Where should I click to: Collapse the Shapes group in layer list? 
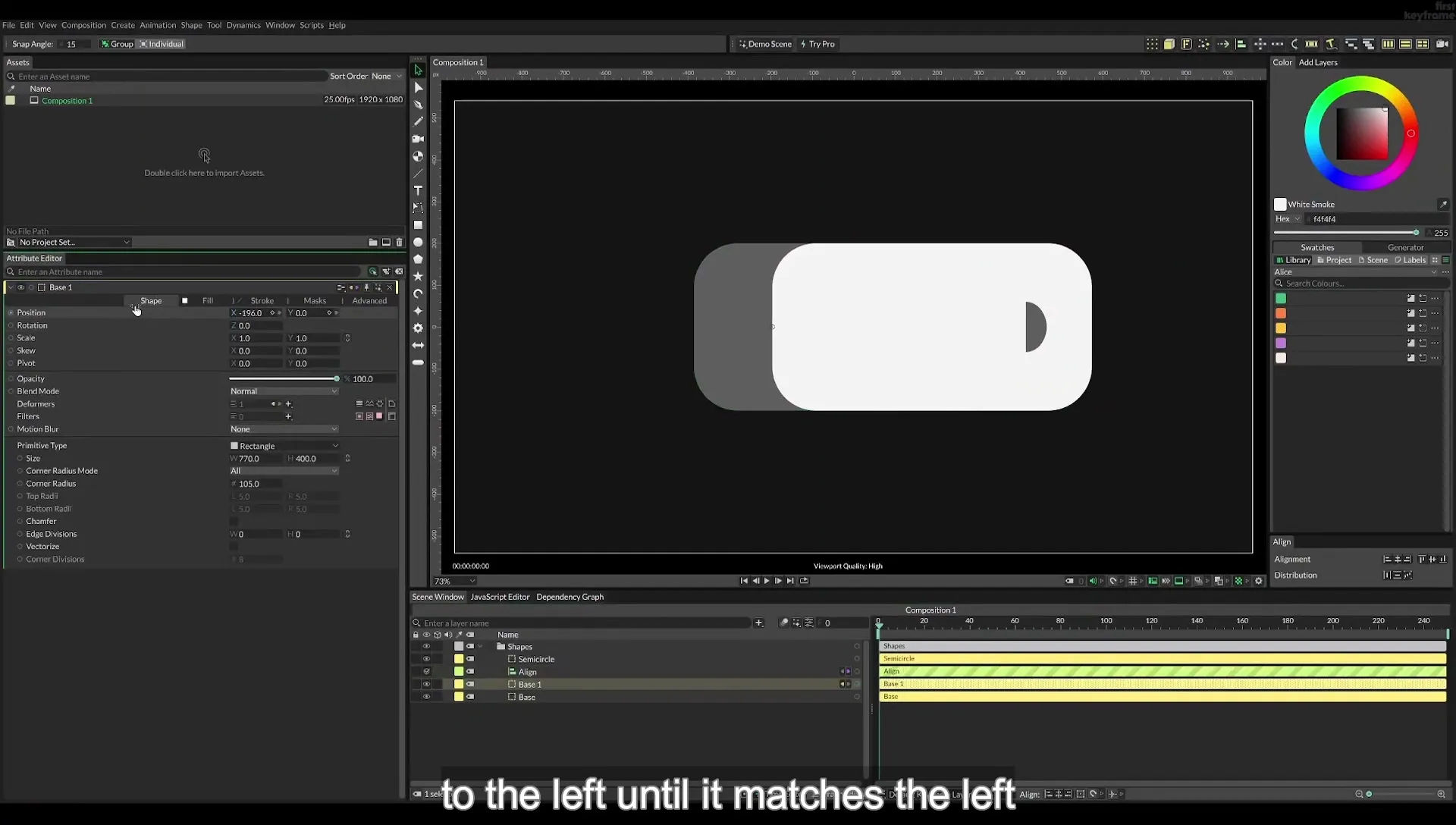(480, 647)
